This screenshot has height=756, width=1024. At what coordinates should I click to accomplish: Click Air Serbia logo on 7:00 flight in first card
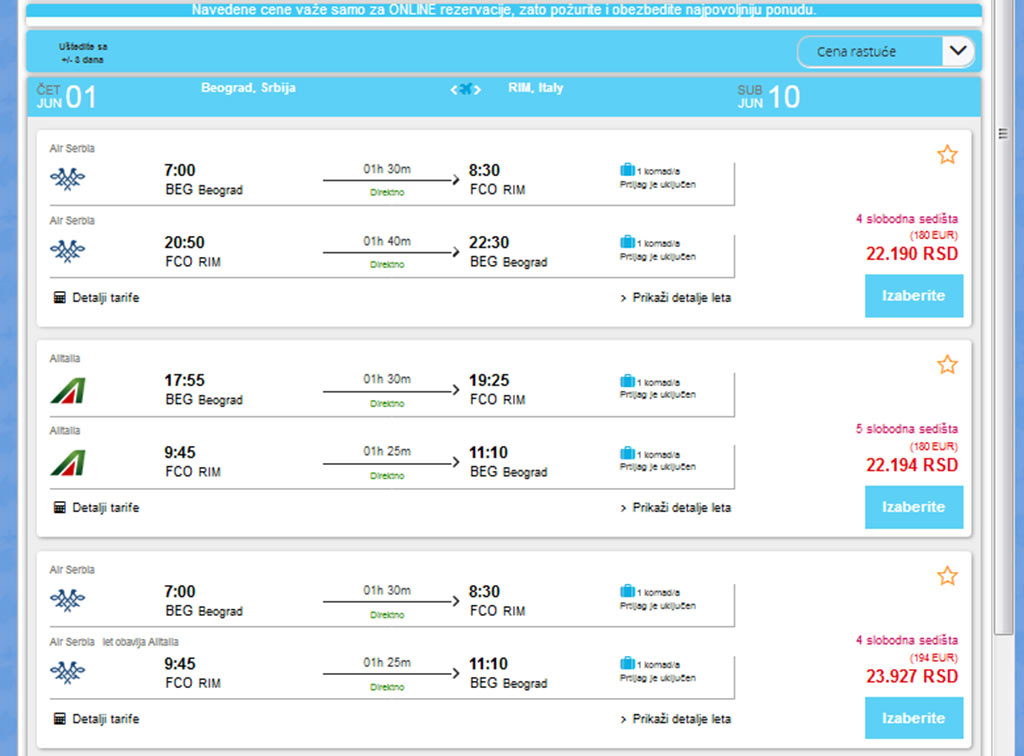click(67, 178)
